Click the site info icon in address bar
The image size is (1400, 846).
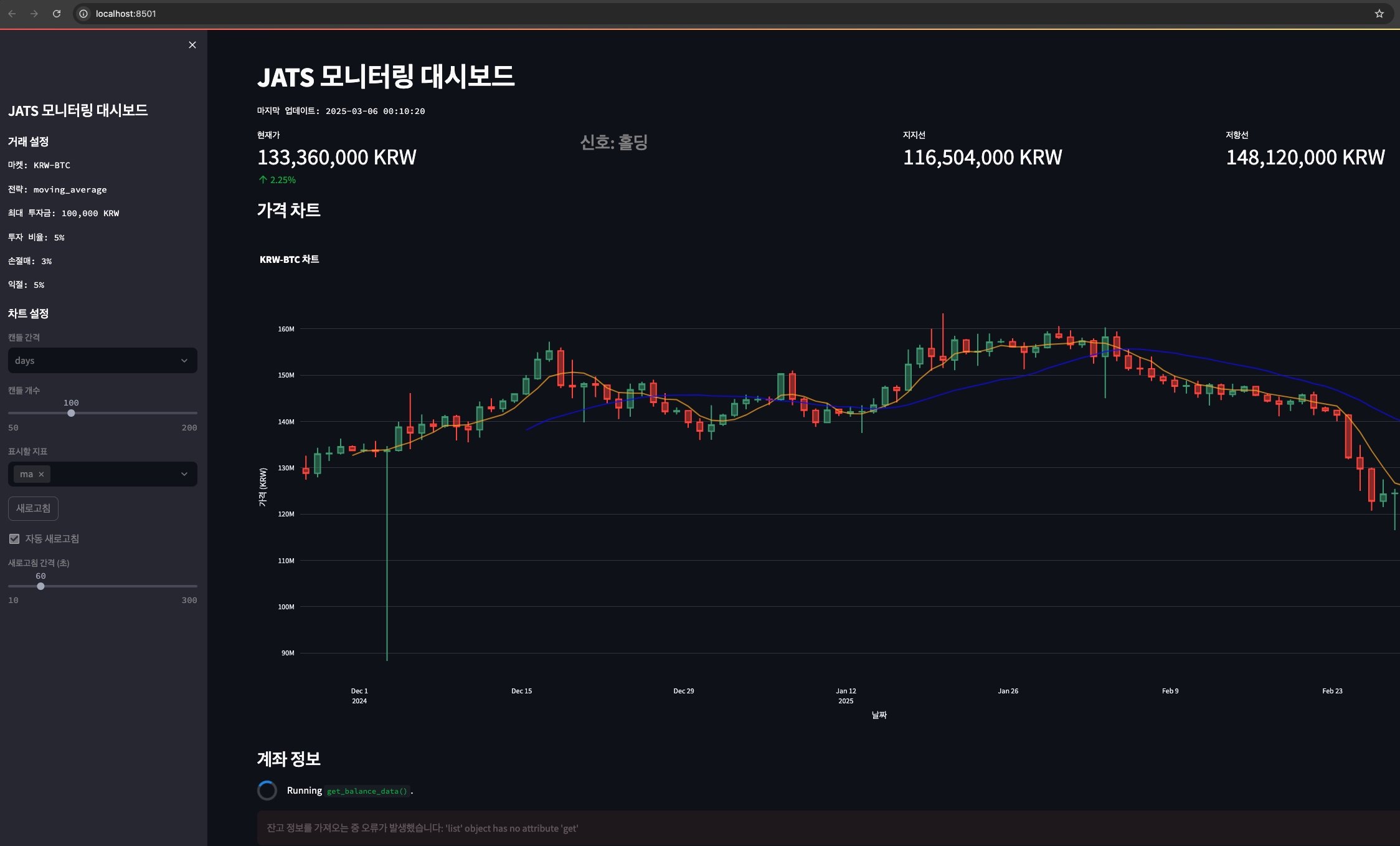(83, 14)
